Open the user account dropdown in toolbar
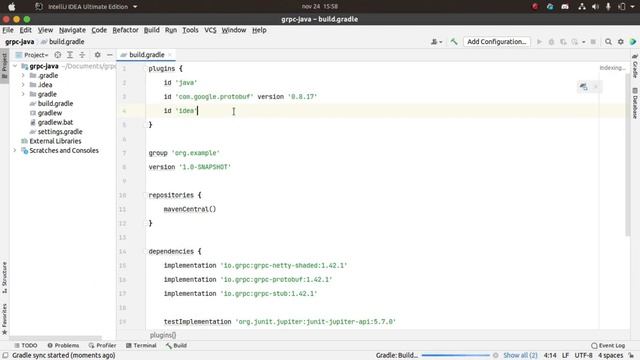 pos(436,42)
